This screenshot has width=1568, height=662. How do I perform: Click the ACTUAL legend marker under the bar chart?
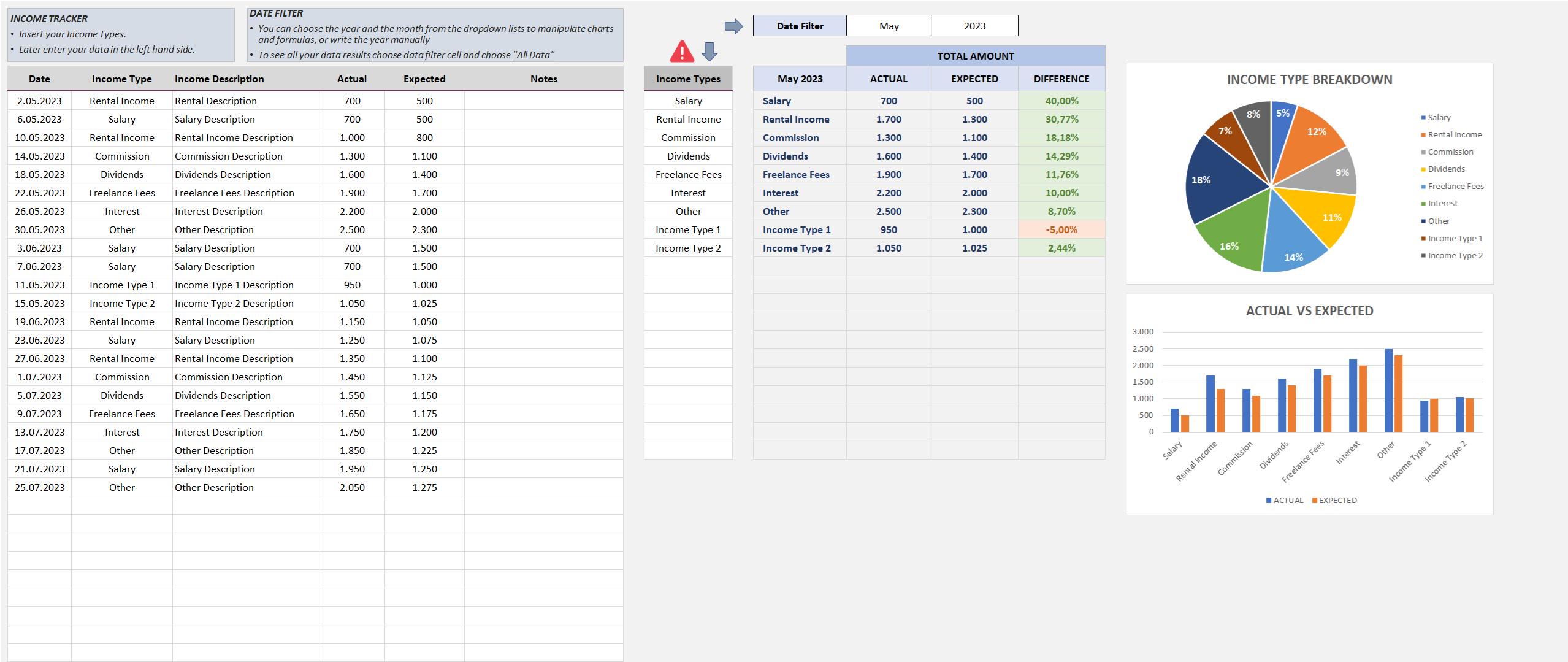coord(1268,500)
